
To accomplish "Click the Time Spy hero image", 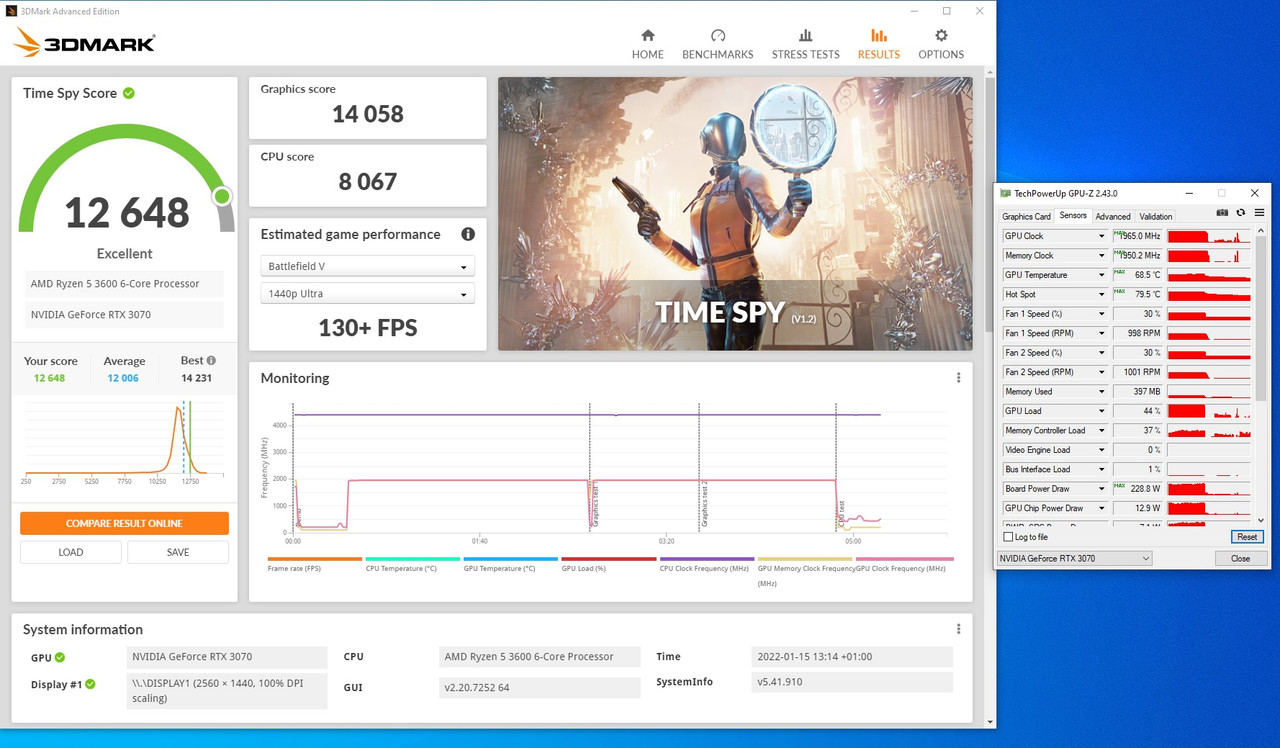I will click(x=735, y=214).
